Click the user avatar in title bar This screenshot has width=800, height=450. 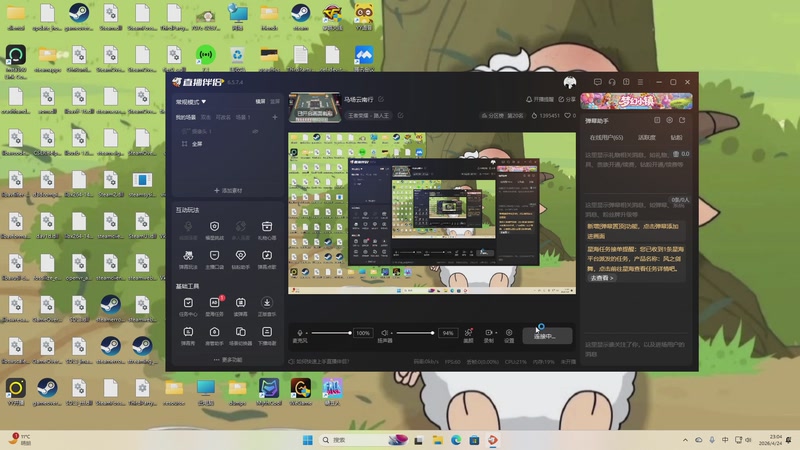(570, 82)
